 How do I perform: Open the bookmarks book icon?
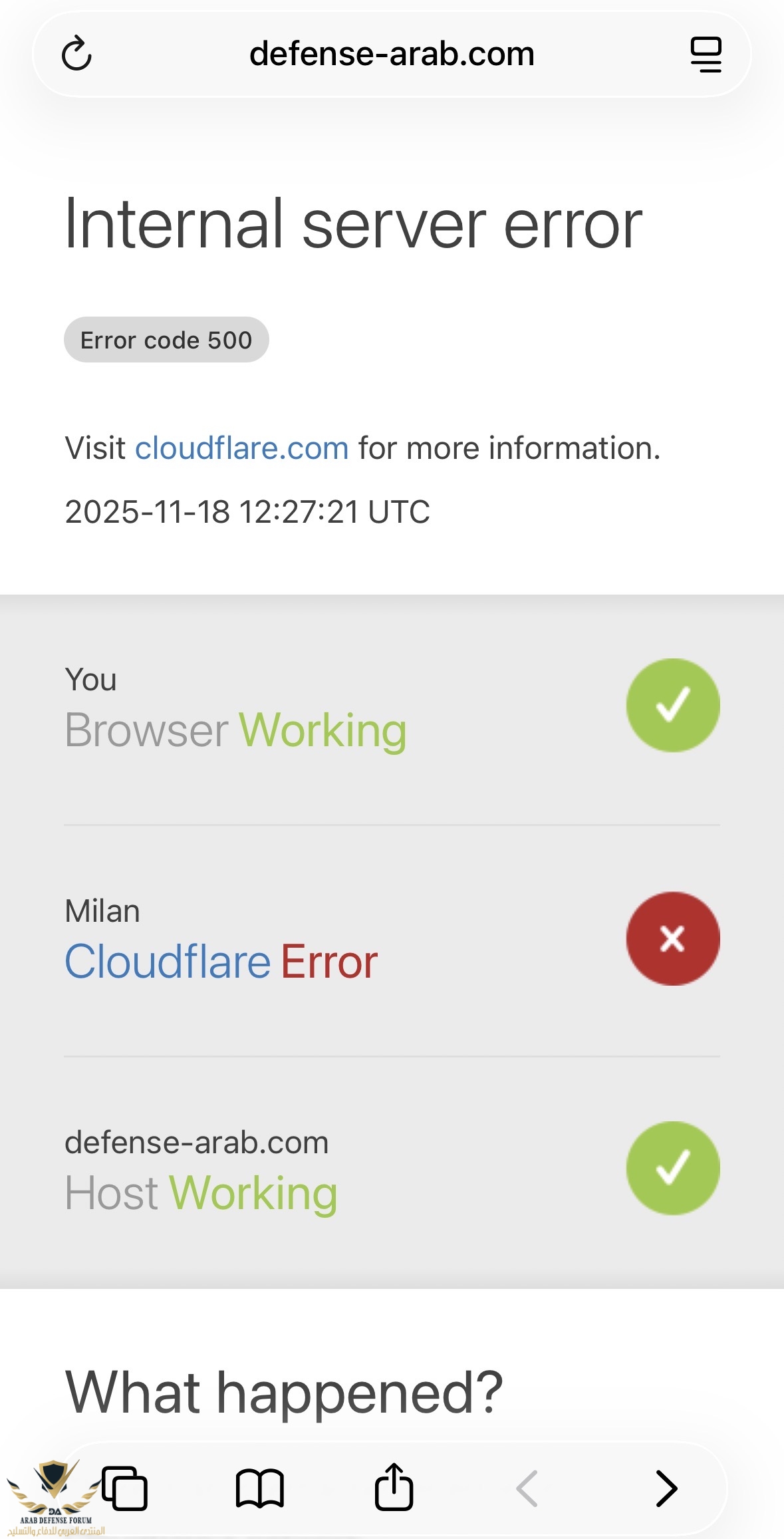pyautogui.click(x=260, y=1488)
